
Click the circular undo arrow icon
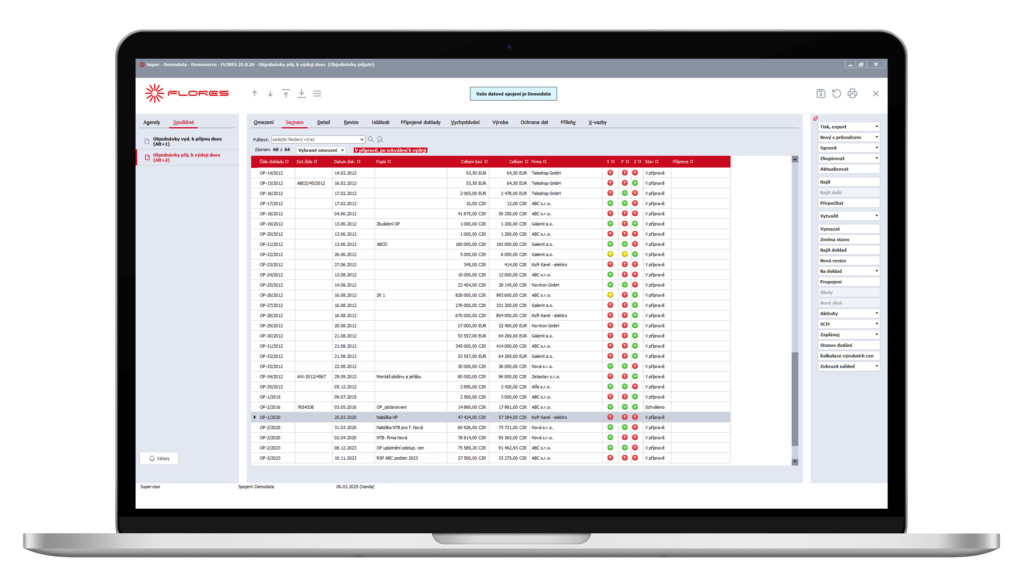point(837,93)
